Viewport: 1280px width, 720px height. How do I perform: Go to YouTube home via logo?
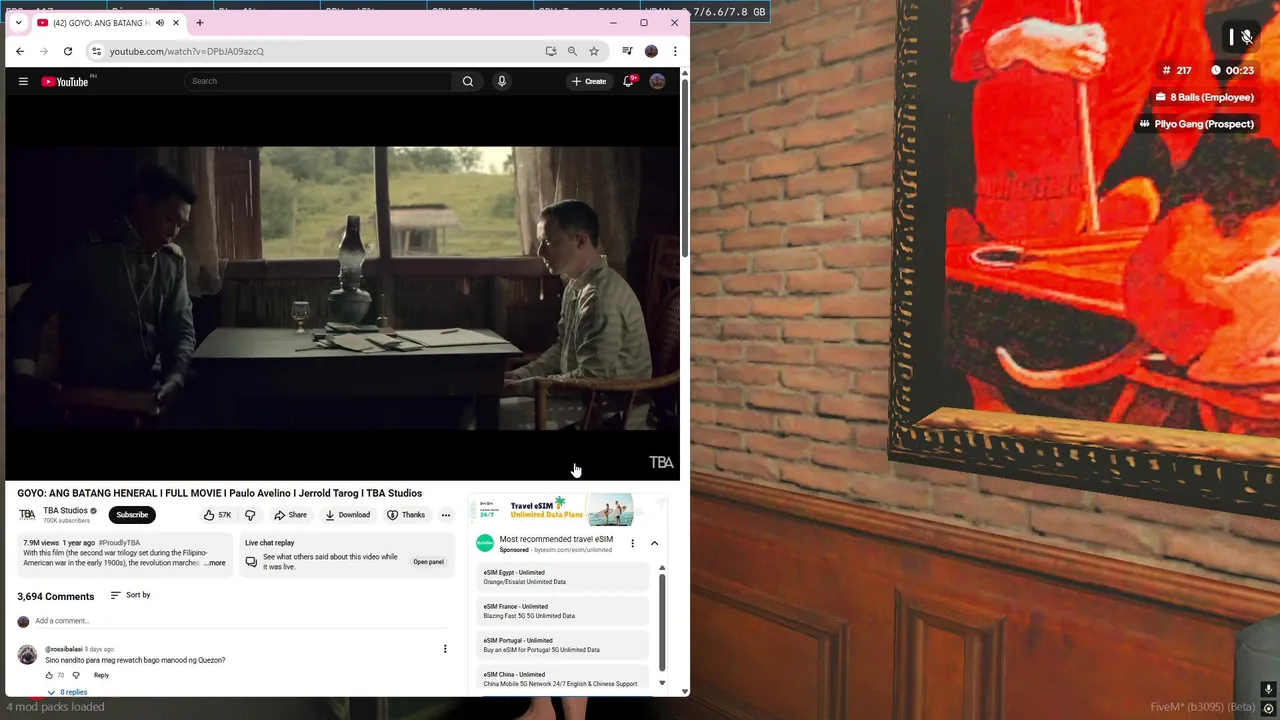[x=65, y=81]
